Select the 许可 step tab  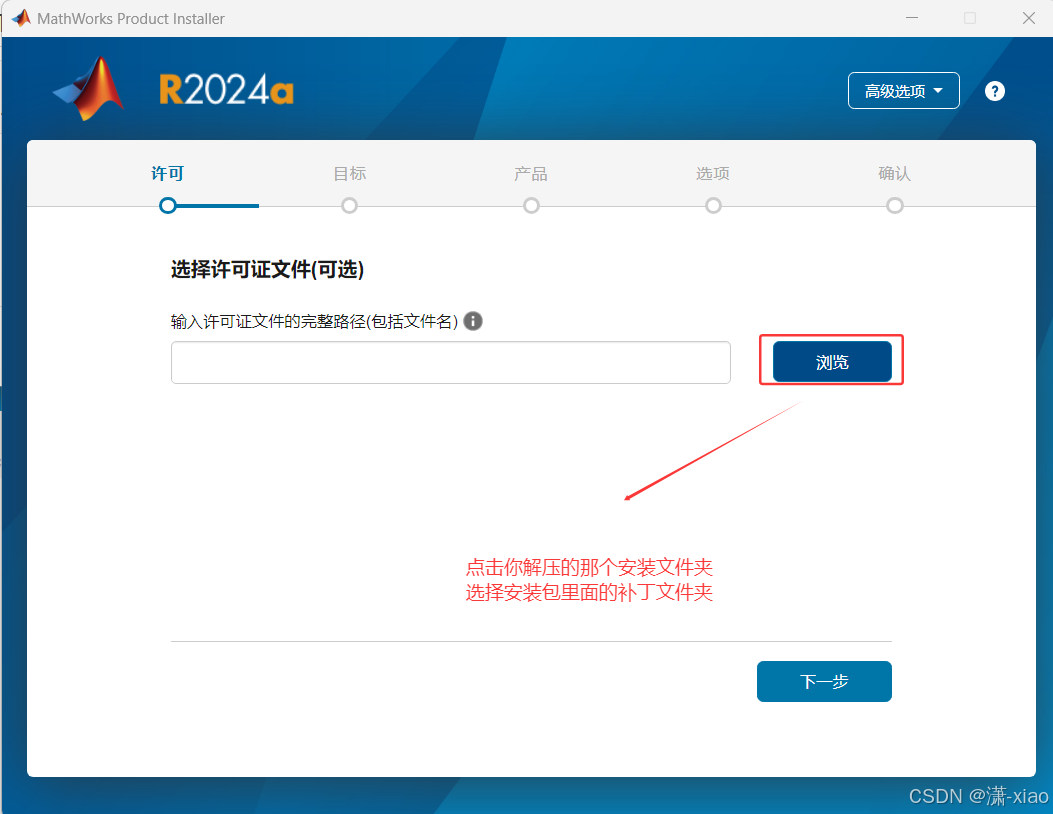[167, 174]
